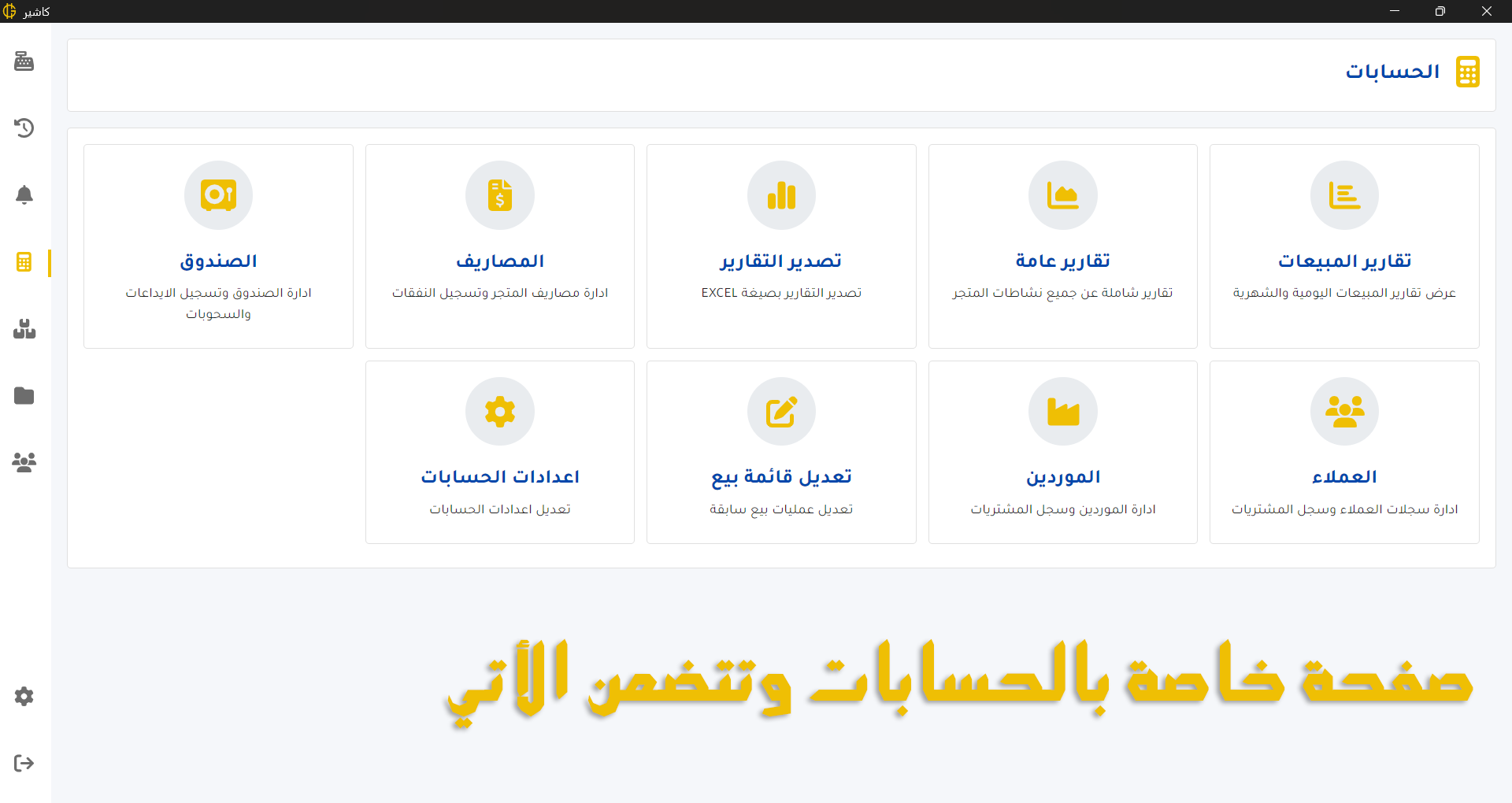
Task: Open the تقارير عامة card
Action: (x=1062, y=246)
